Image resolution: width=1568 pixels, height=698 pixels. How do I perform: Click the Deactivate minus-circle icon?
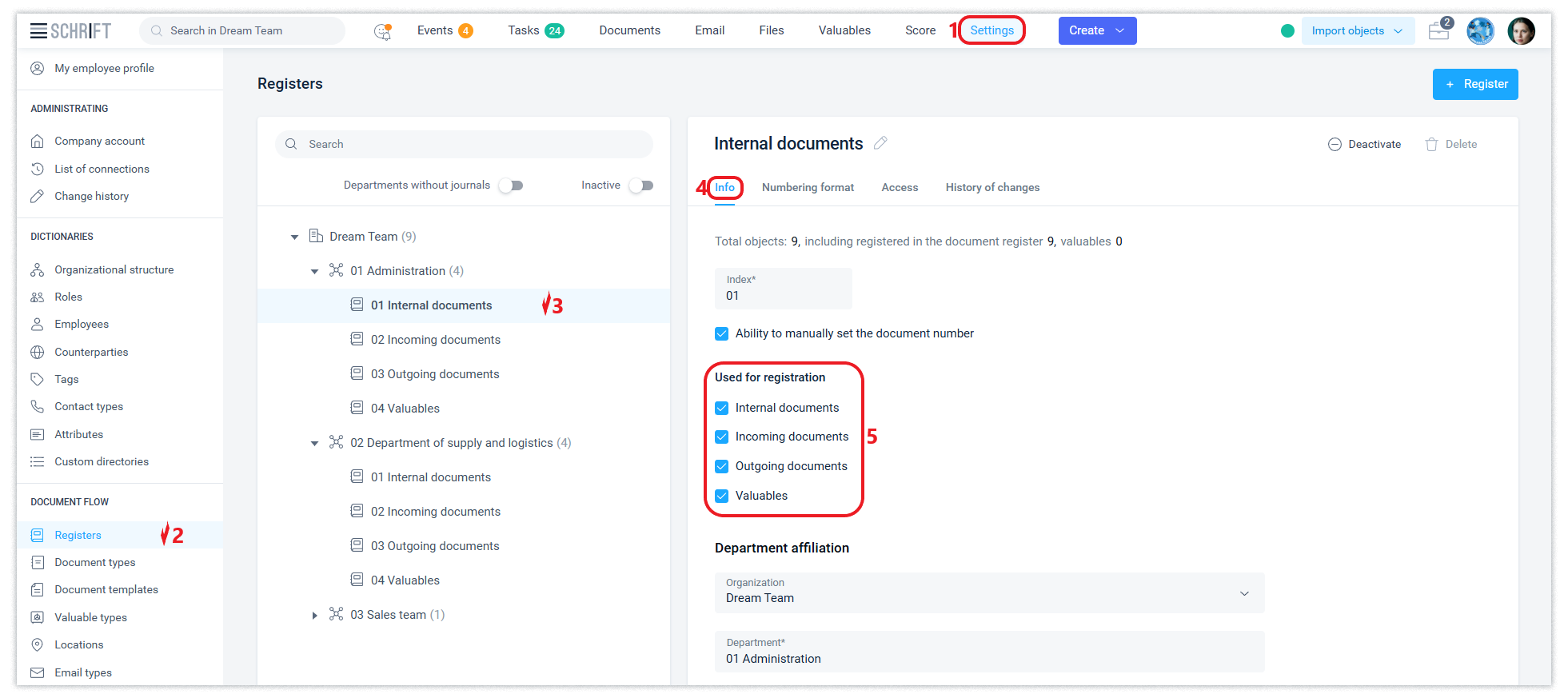click(x=1335, y=145)
